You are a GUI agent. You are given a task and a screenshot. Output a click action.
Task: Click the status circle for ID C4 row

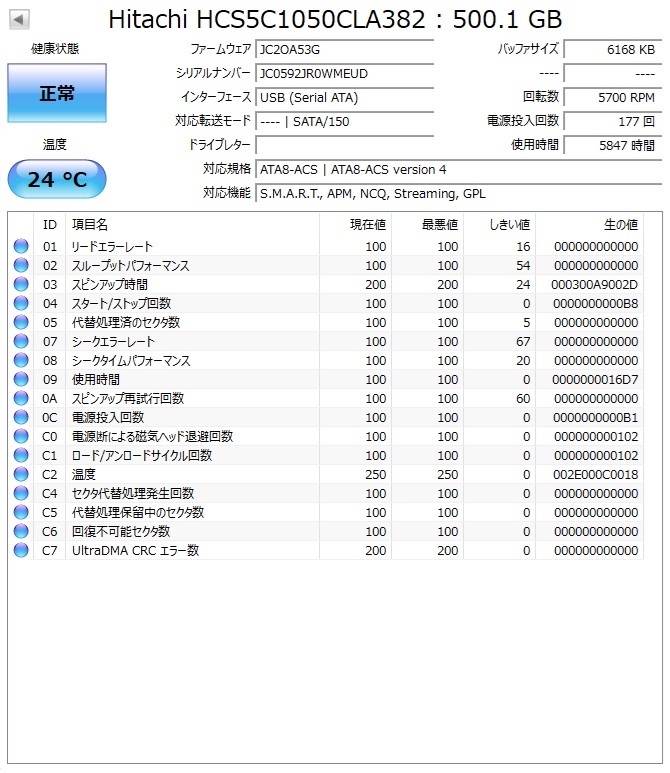pos(21,493)
